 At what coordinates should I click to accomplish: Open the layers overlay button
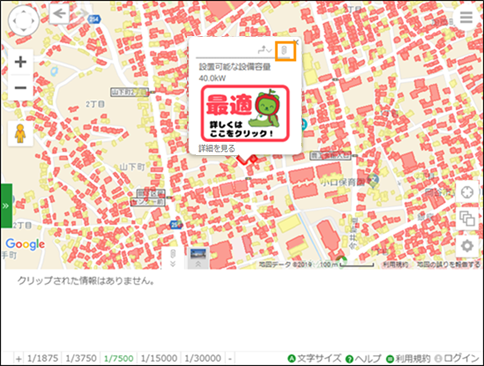[467, 219]
